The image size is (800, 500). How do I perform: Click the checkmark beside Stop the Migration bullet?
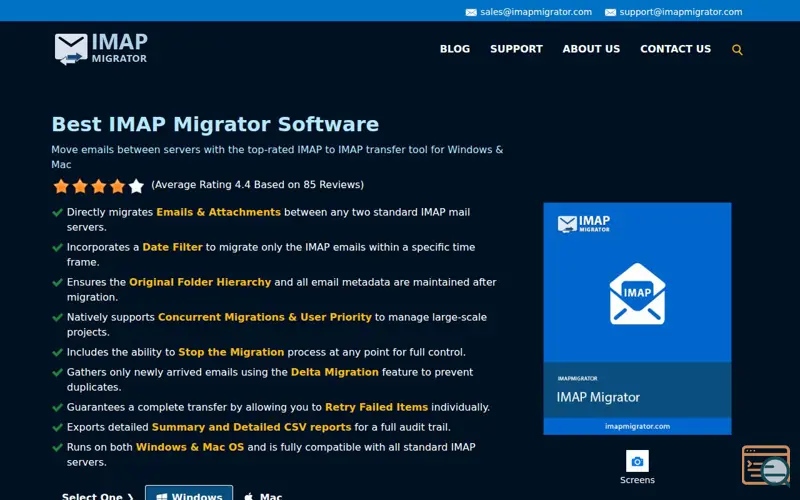[58, 353]
